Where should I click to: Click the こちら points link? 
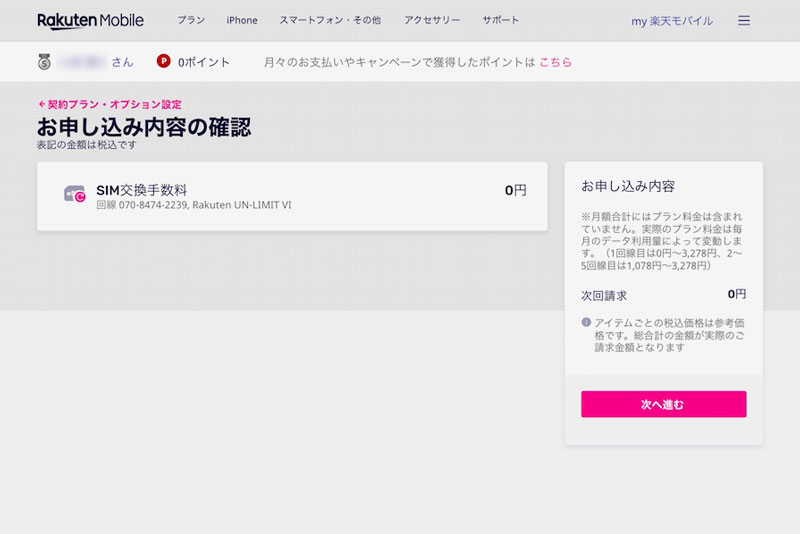(x=555, y=62)
